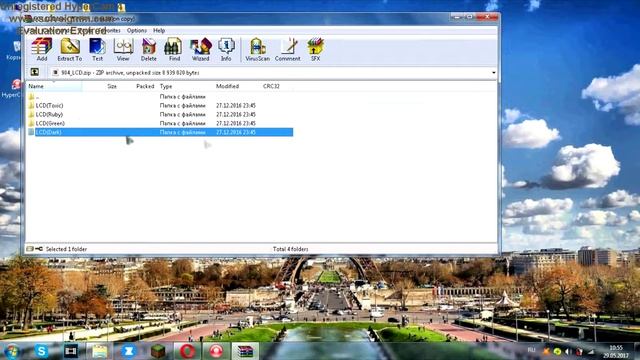The width and height of the screenshot is (640, 360).
Task: Convert archive to SFX
Action: [x=316, y=49]
